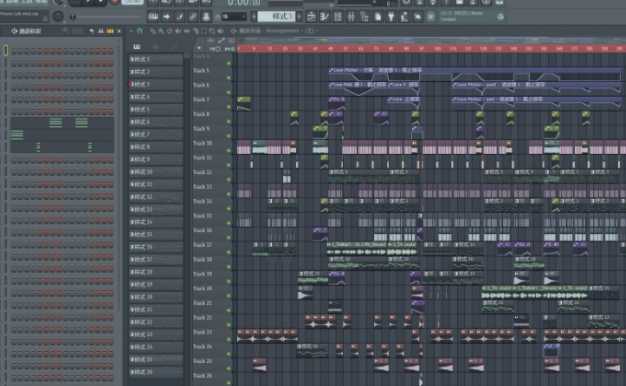Open the Channel rack title menu

coord(26,31)
